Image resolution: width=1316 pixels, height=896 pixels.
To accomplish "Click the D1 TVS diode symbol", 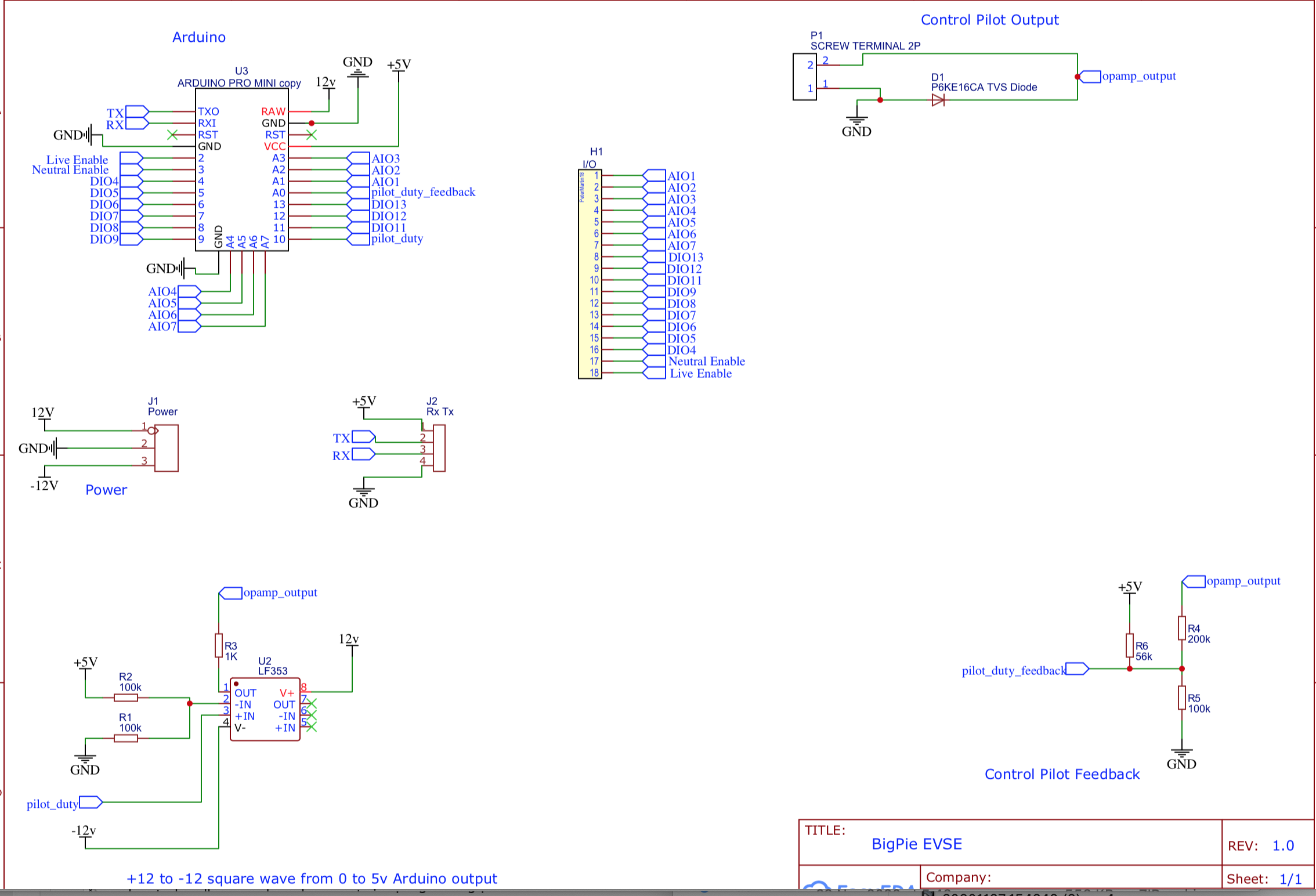I will [x=938, y=100].
